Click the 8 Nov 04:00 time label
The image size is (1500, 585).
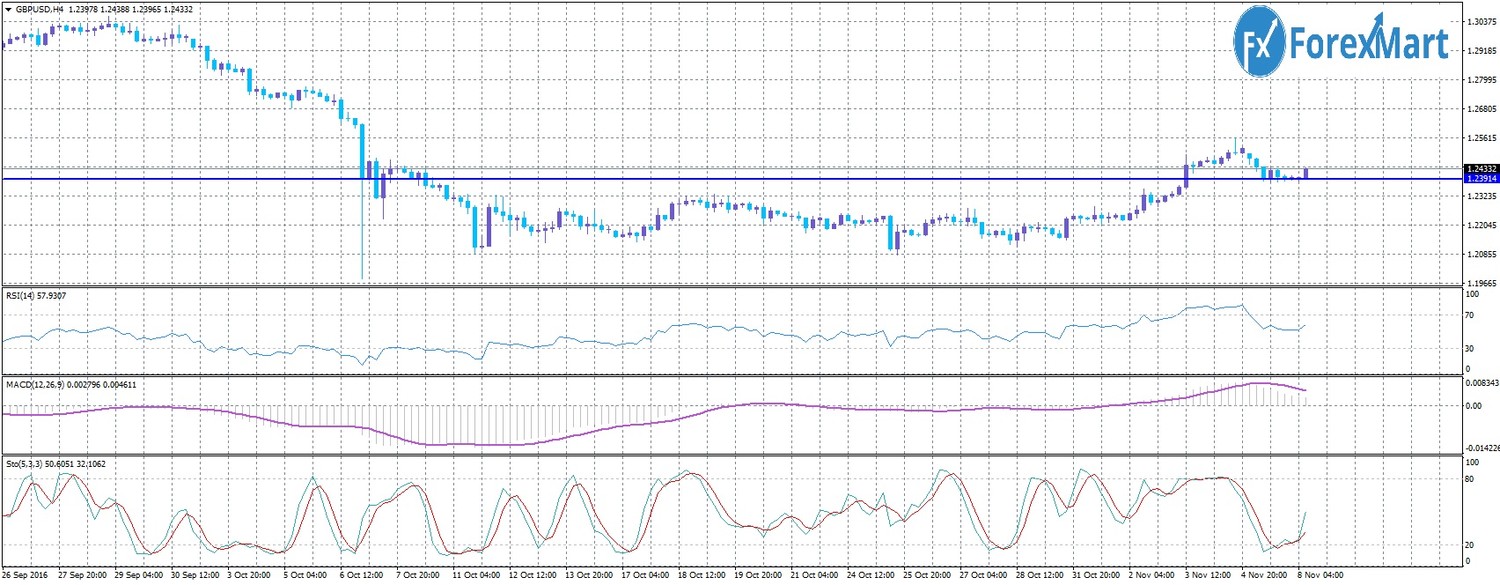1321,576
